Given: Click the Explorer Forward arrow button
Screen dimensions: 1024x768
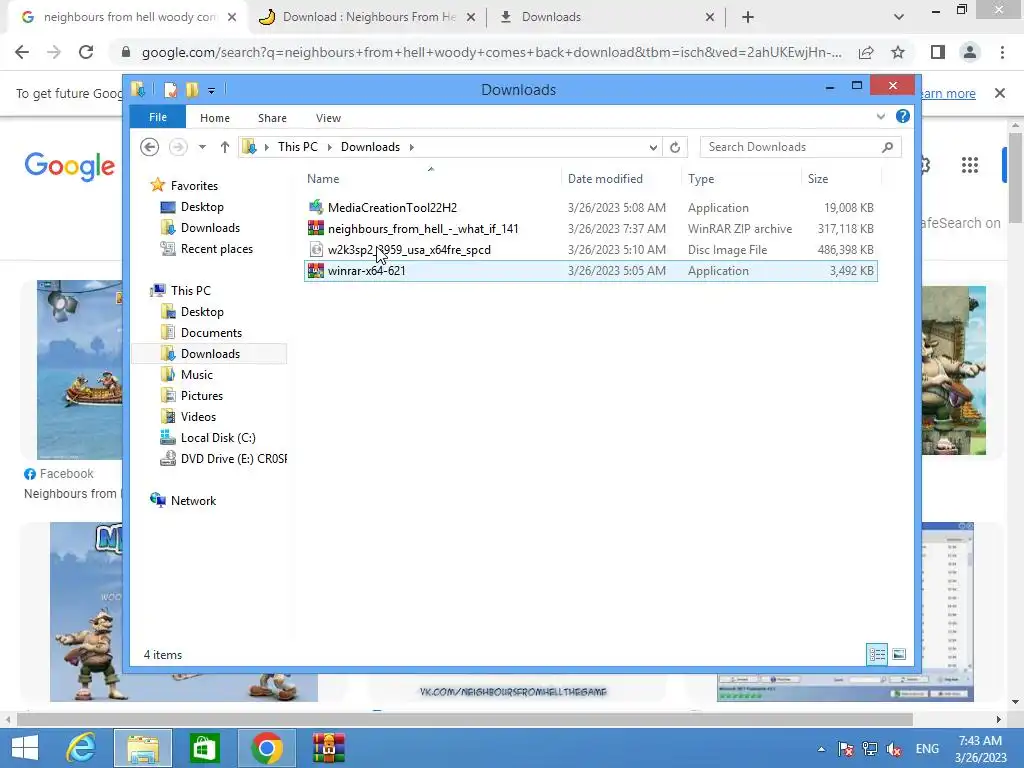Looking at the screenshot, I should 178,147.
